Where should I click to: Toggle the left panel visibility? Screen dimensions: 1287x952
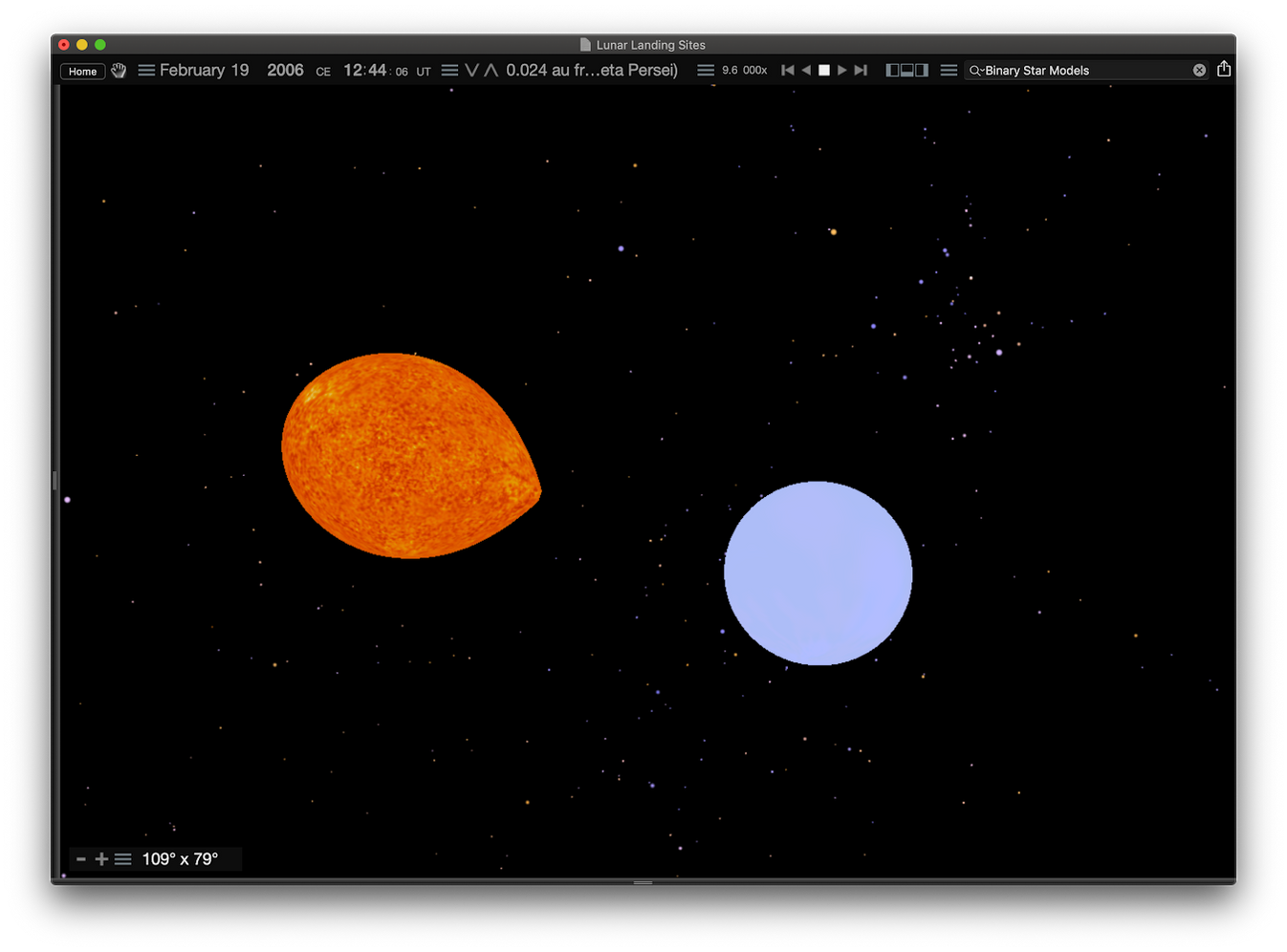(x=892, y=69)
